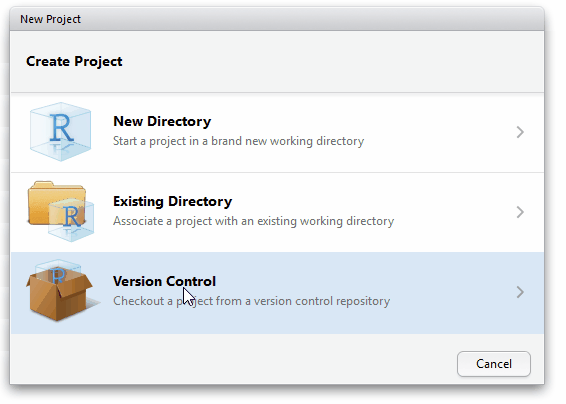This screenshot has width=566, height=404.
Task: Expand the Version Control chevron arrow
Action: coord(520,292)
